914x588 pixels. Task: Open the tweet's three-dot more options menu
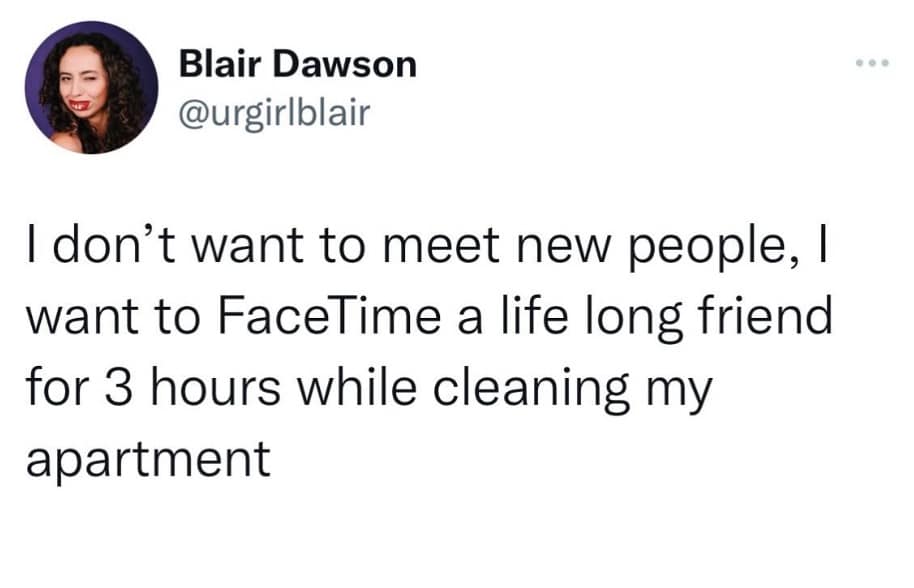click(x=871, y=64)
